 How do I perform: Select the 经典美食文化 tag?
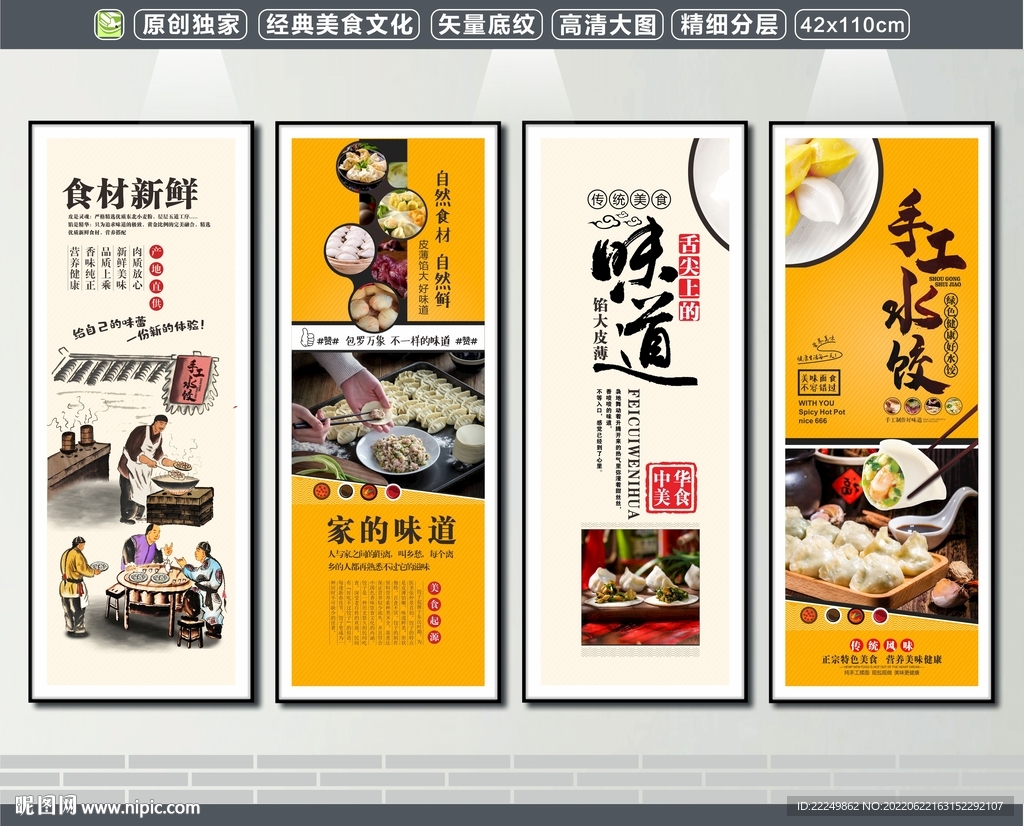(340, 24)
